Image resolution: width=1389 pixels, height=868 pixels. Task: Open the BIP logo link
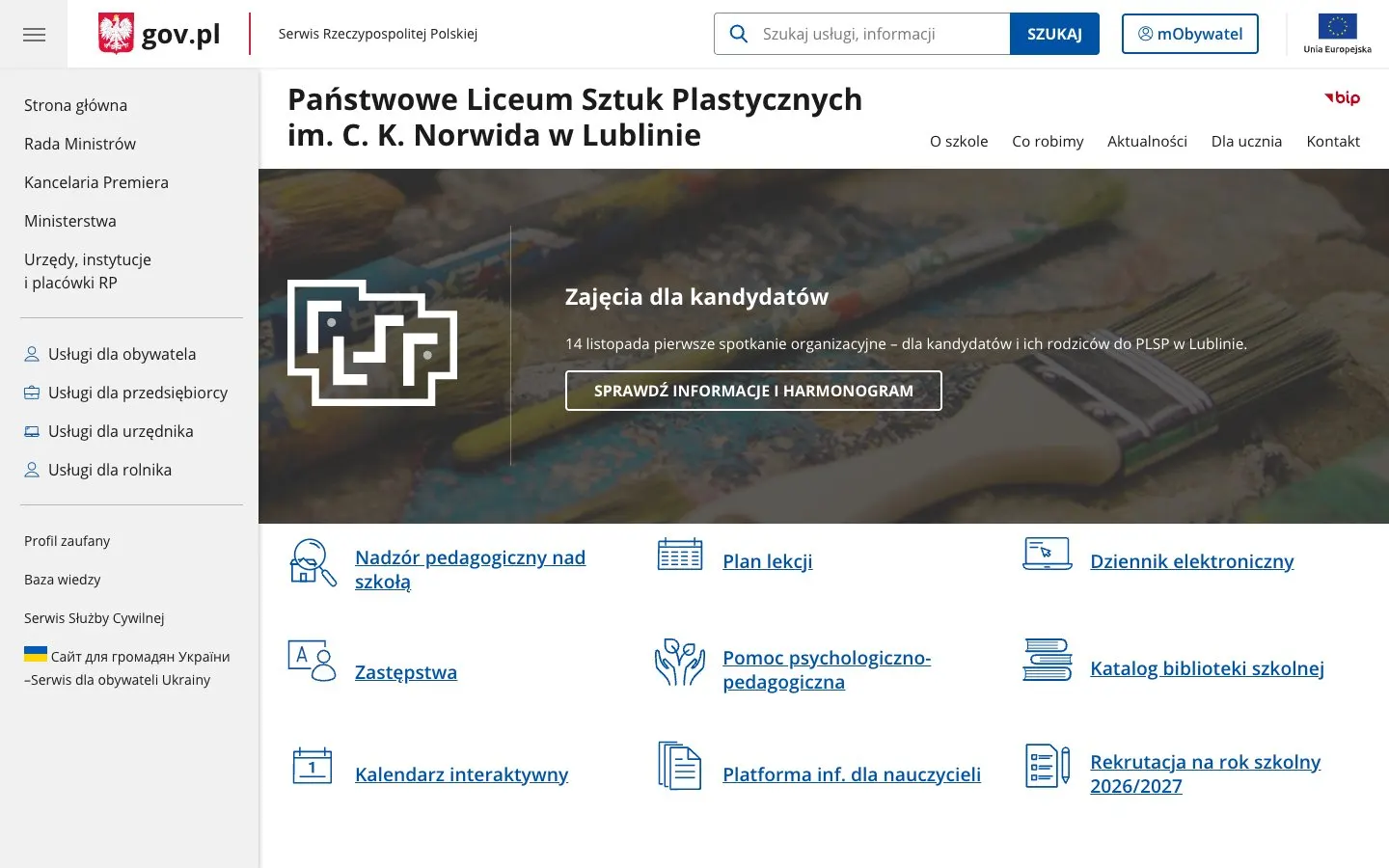click(x=1342, y=97)
